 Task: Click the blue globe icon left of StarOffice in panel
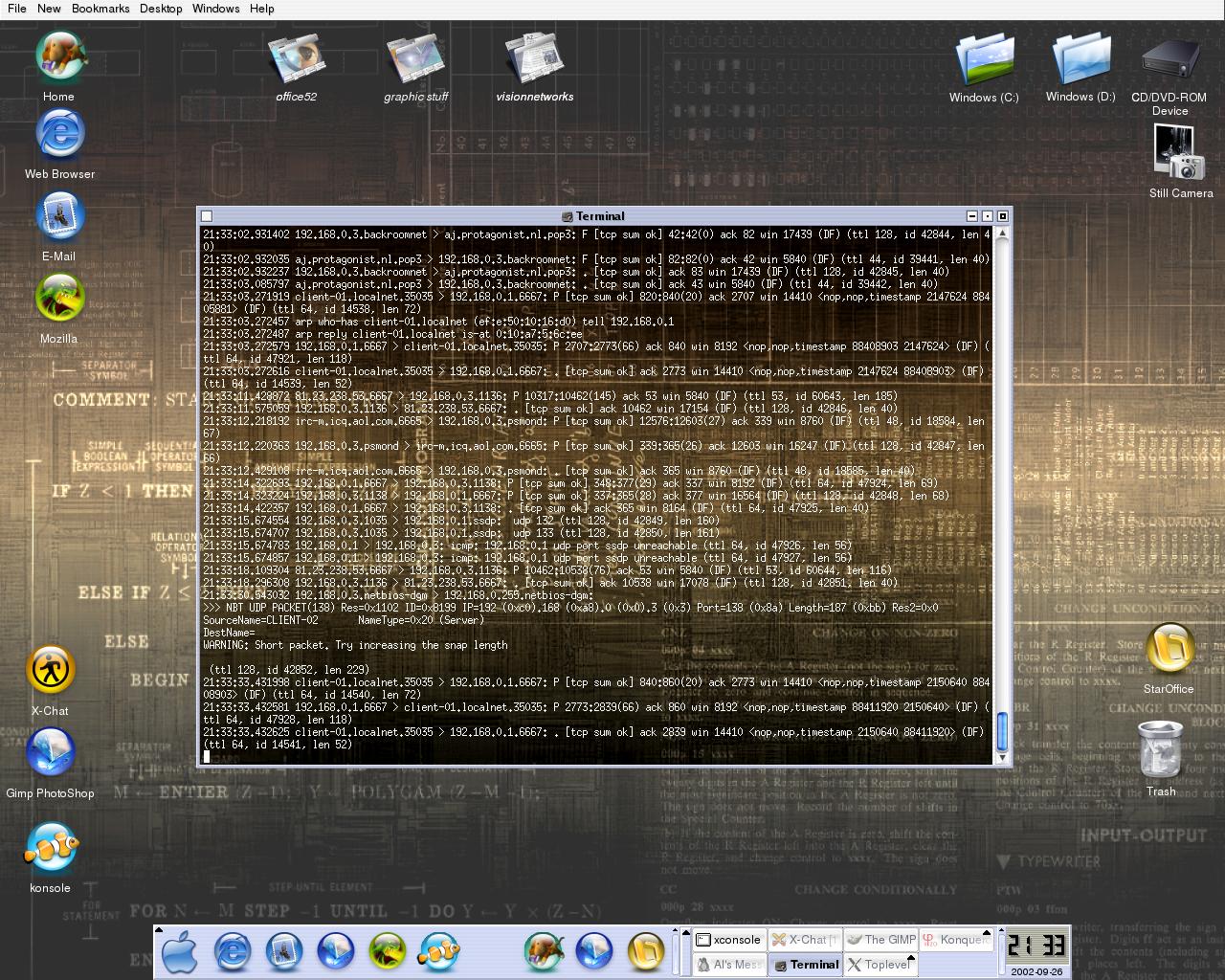[594, 952]
